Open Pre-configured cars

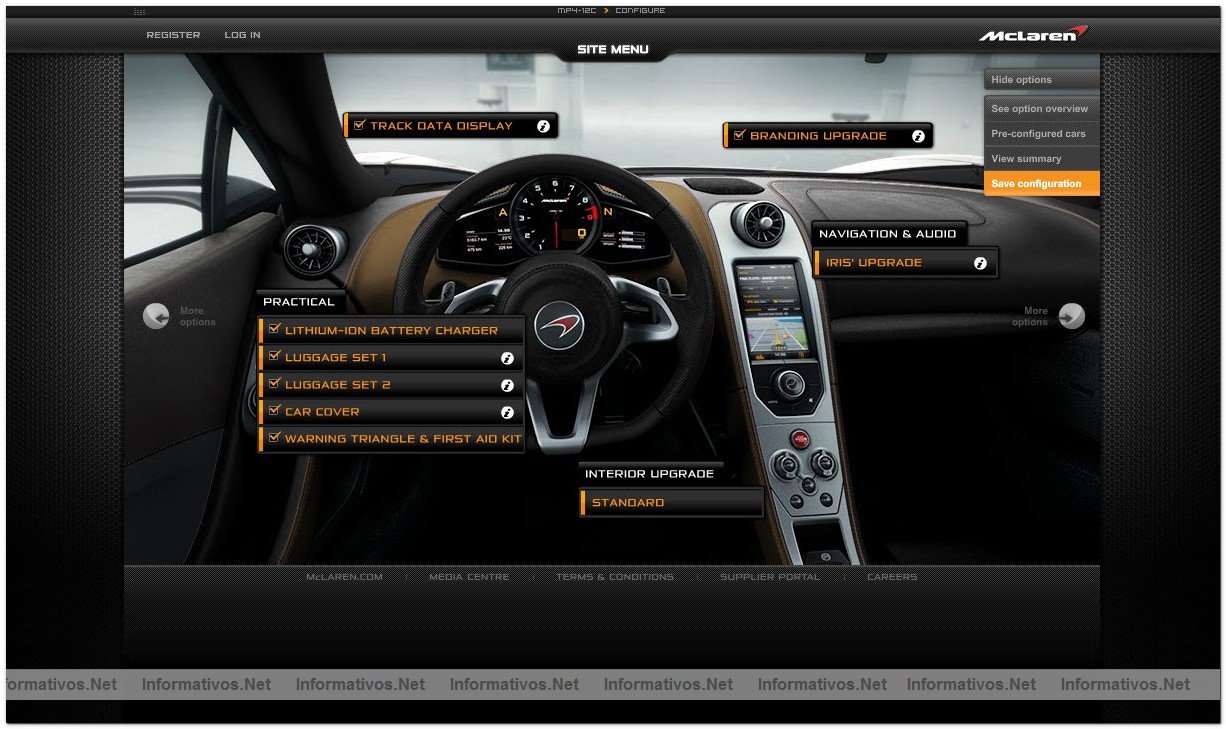pos(1042,134)
